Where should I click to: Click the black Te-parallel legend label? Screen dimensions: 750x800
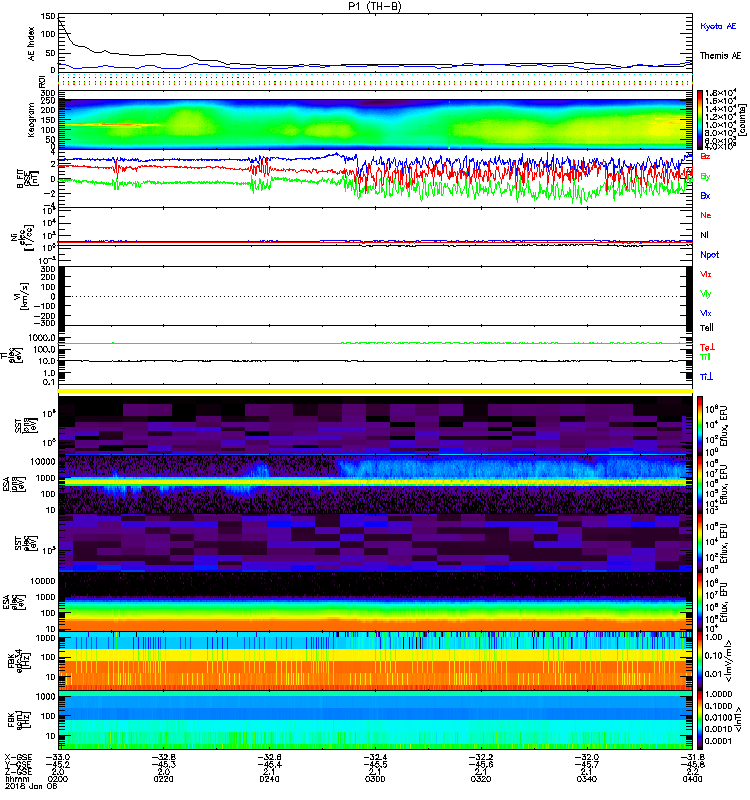(x=707, y=328)
